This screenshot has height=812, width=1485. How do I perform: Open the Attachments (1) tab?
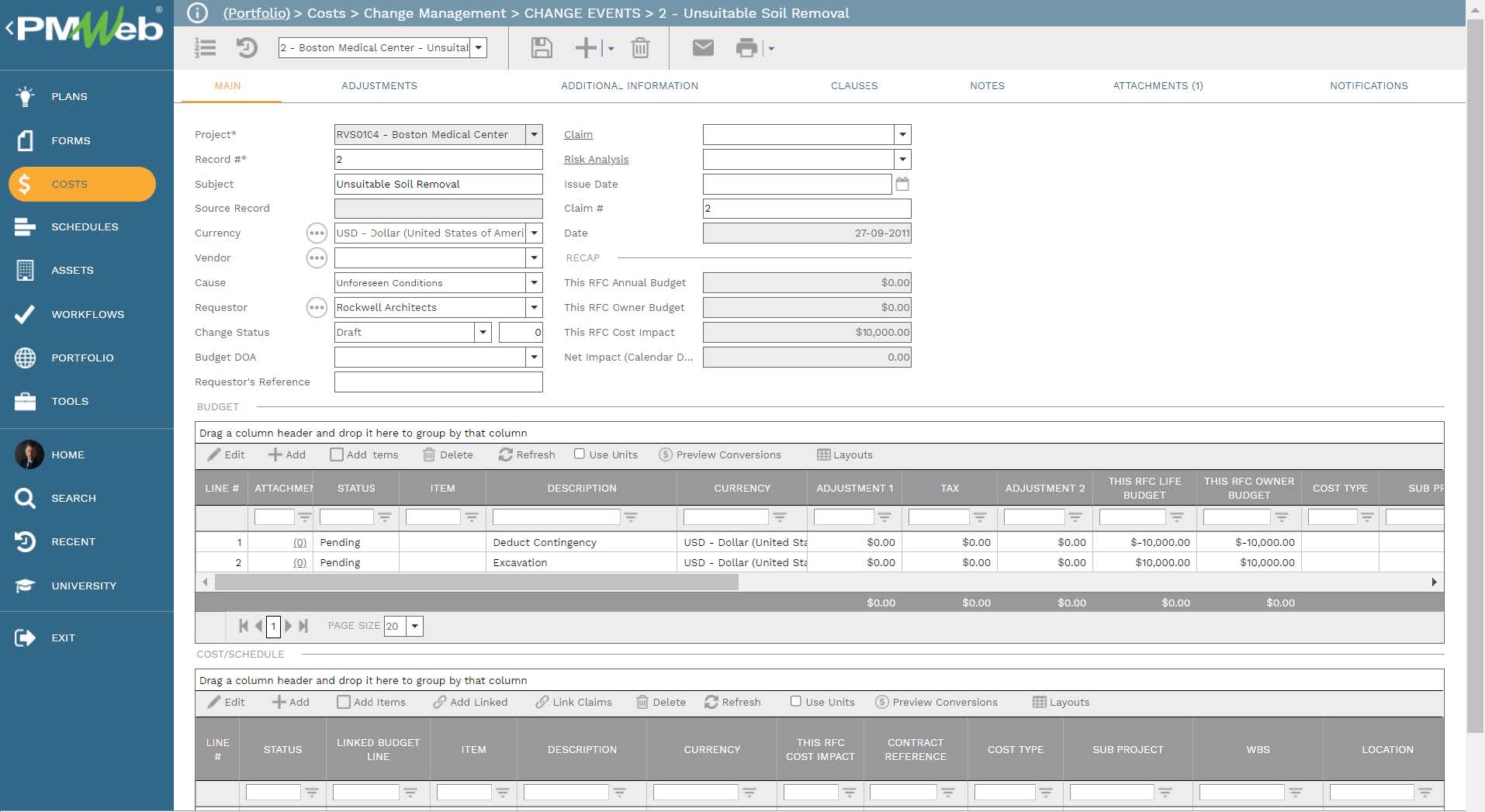click(1158, 85)
